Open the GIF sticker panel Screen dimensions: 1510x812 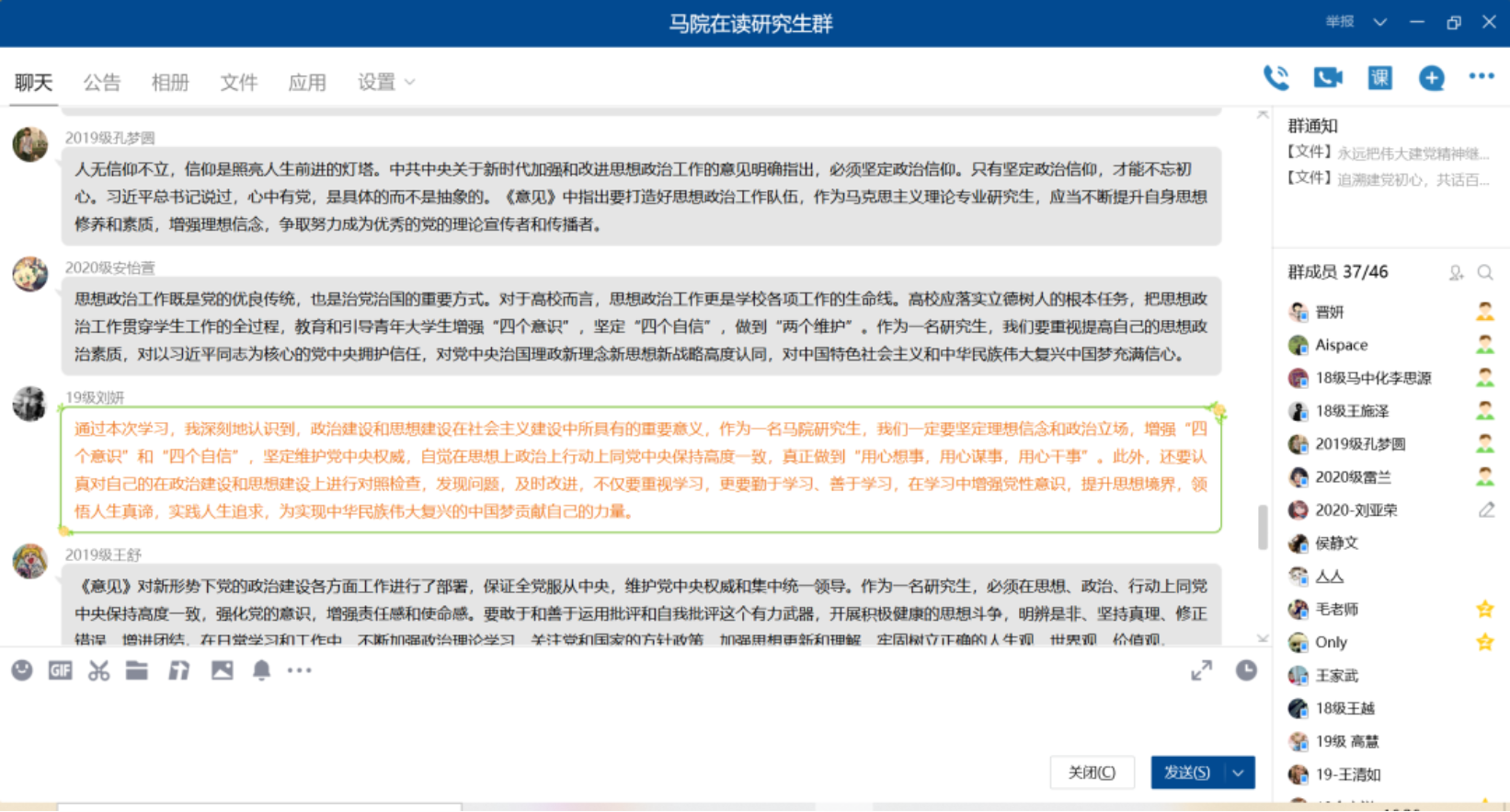tap(61, 670)
